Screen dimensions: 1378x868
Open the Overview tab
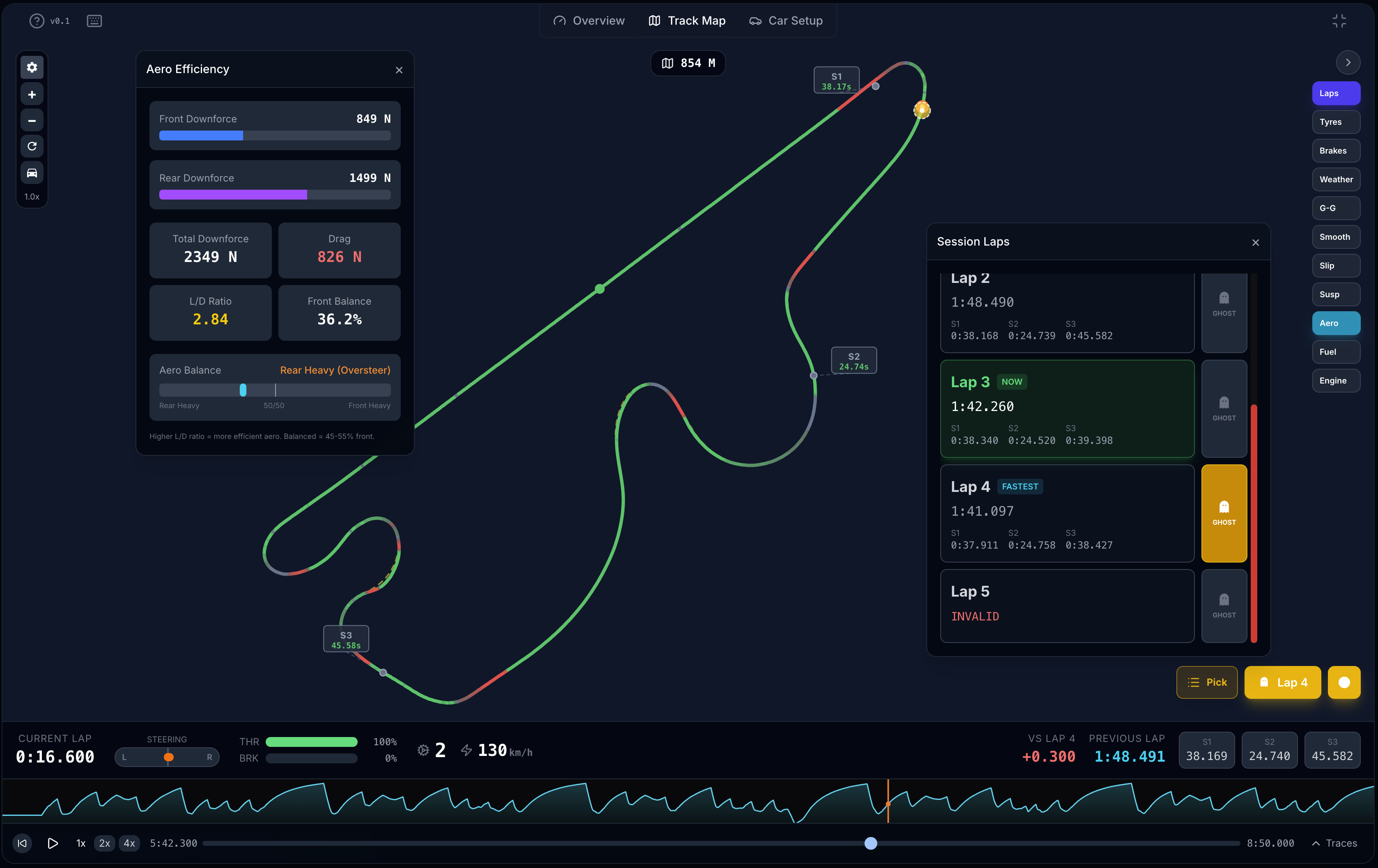click(x=589, y=21)
